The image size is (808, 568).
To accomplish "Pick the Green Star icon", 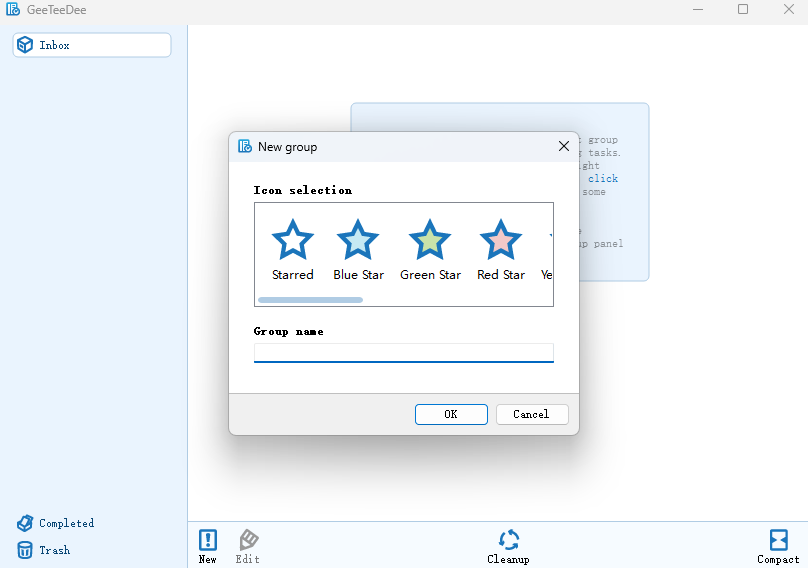I will pyautogui.click(x=430, y=250).
